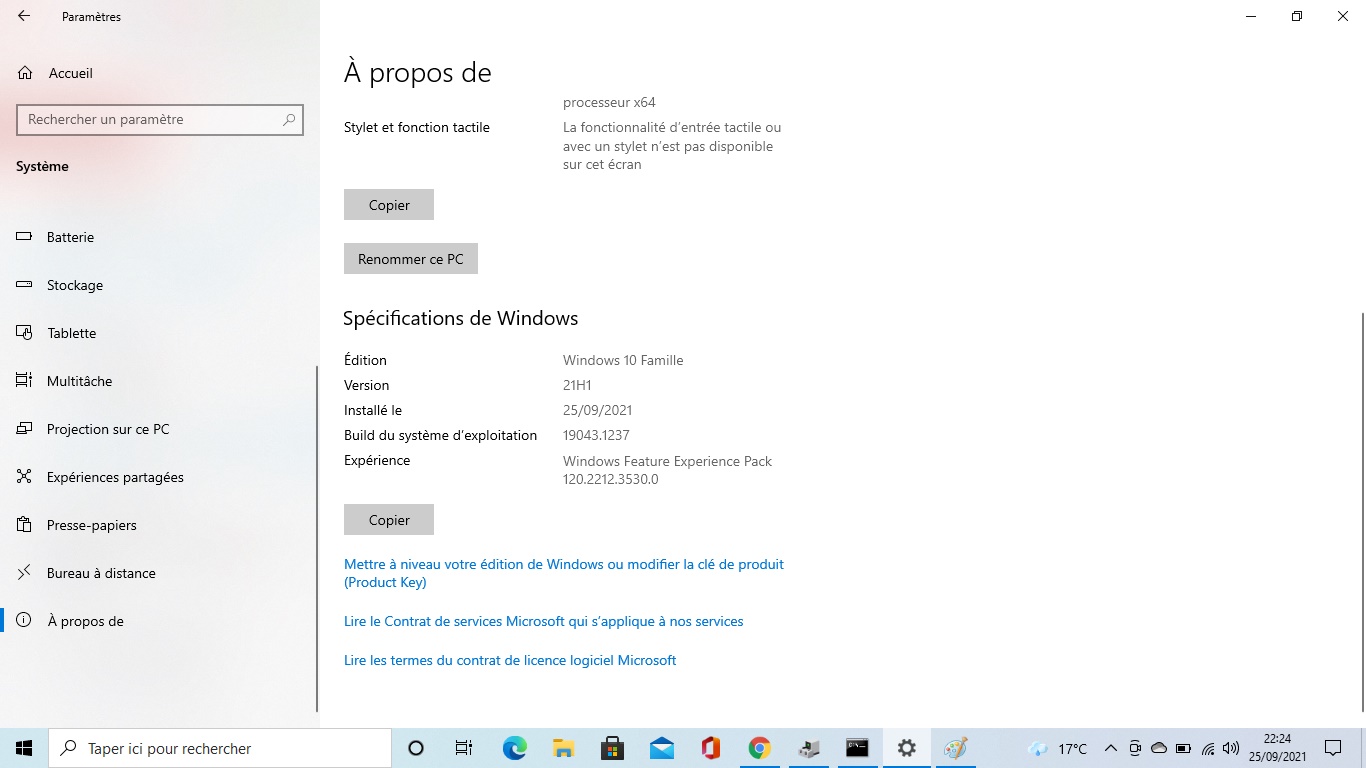Image resolution: width=1366 pixels, height=768 pixels.
Task: Show hidden tray icons chevron
Action: pos(1110,748)
